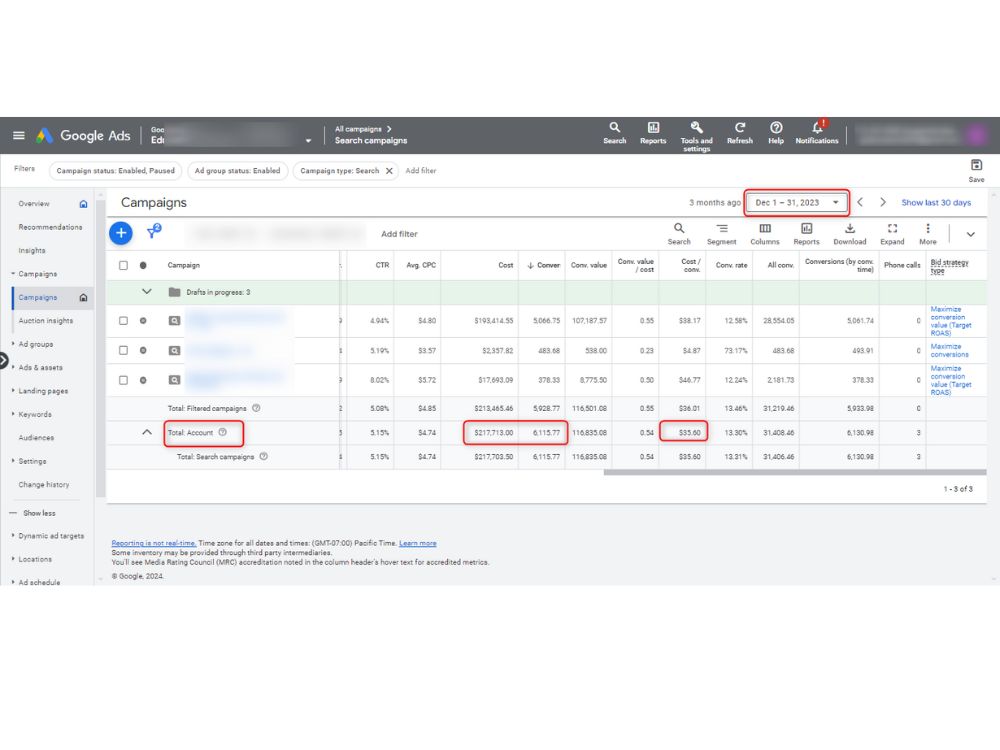Collapse the Total: Account breakdown
Image resolution: width=1000 pixels, height=750 pixels.
pos(147,432)
